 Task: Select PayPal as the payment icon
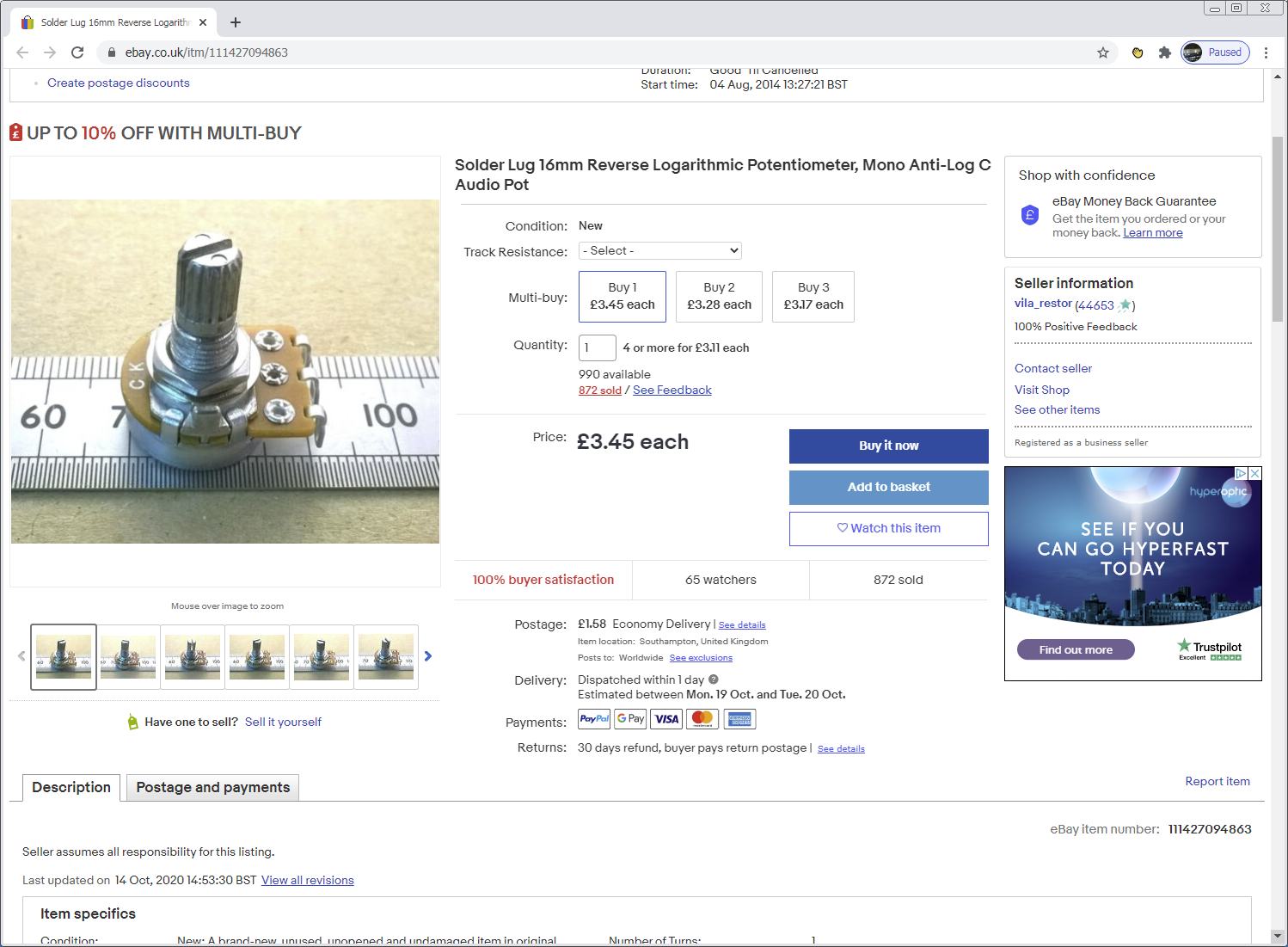(x=593, y=718)
